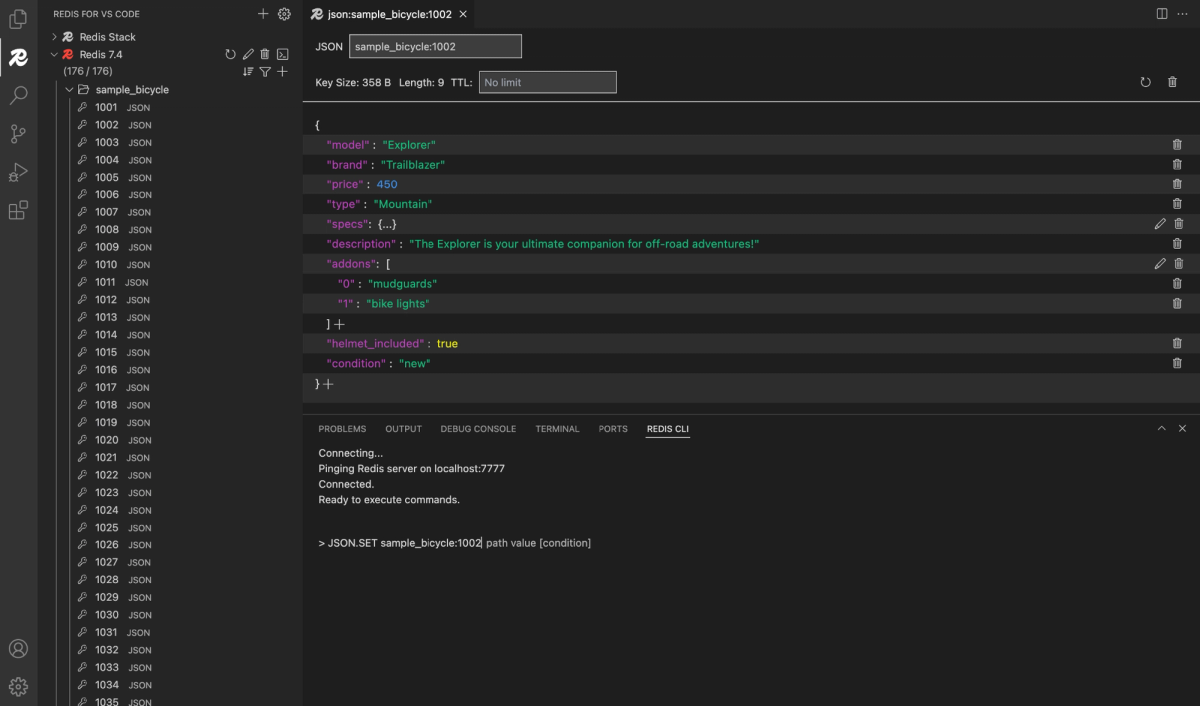Add a new key with the plus icon

pos(281,71)
